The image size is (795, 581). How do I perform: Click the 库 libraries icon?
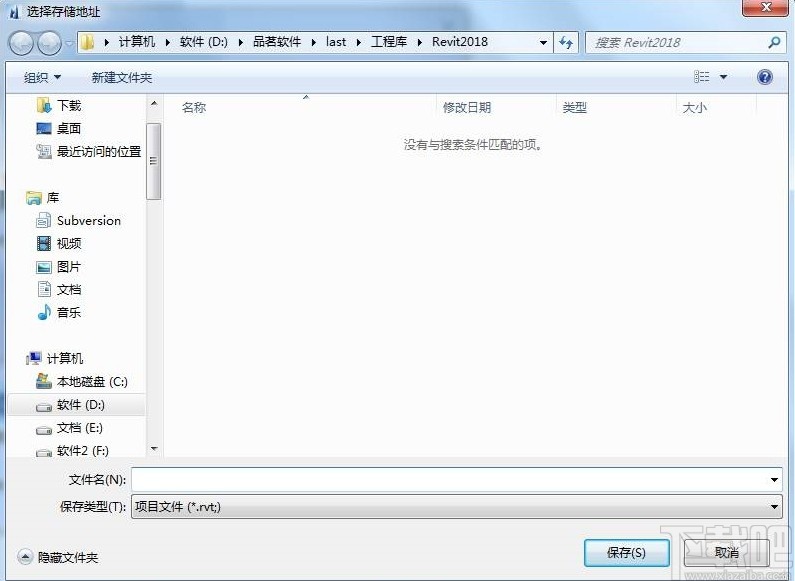(34, 198)
